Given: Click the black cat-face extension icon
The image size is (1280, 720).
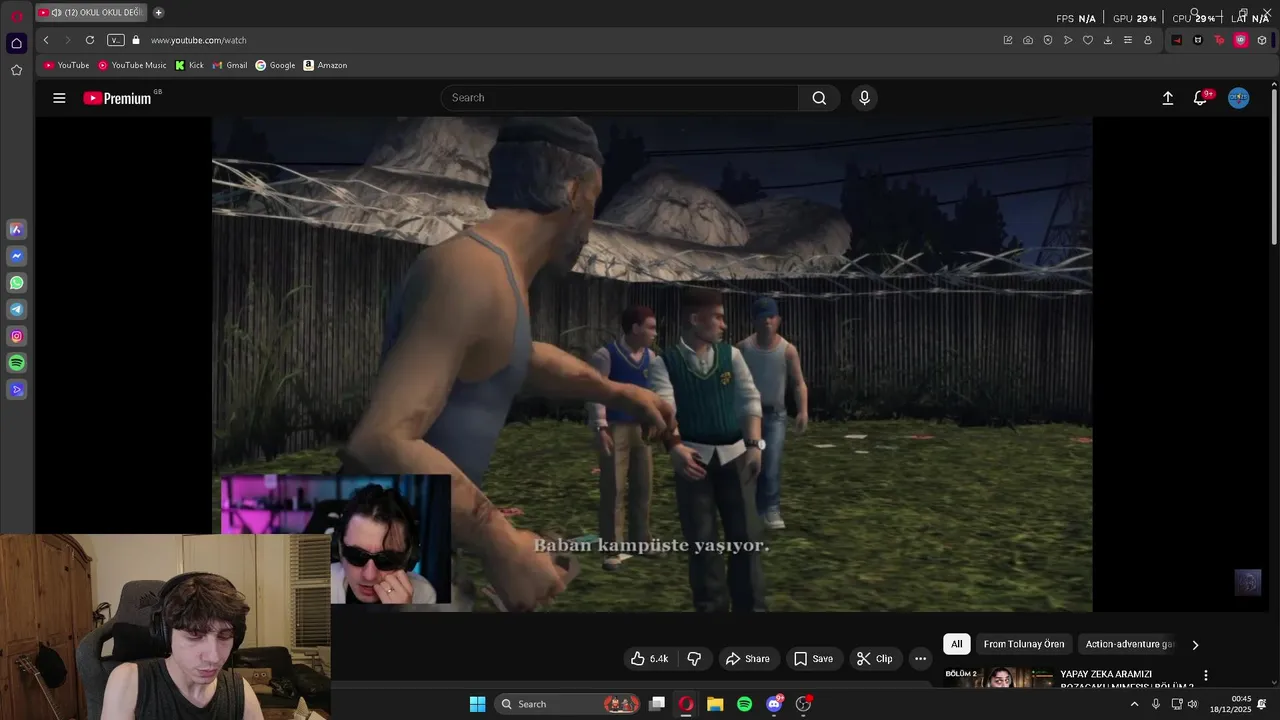Looking at the screenshot, I should tap(1198, 40).
